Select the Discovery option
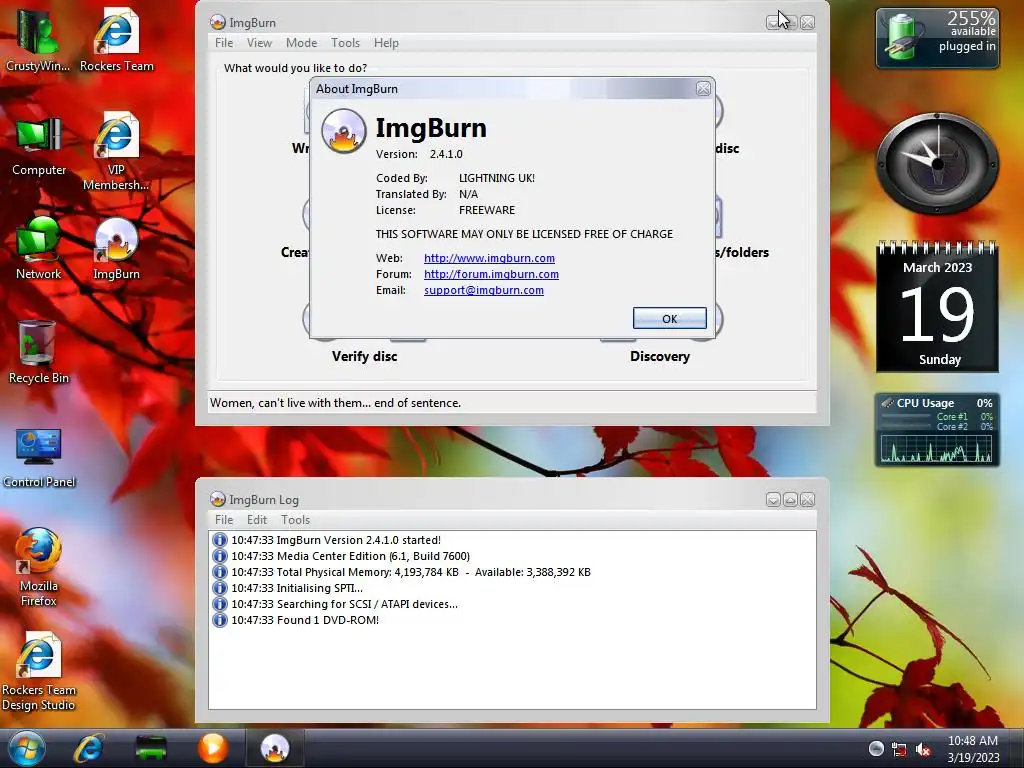Screen dimensions: 1024x768 [660, 357]
